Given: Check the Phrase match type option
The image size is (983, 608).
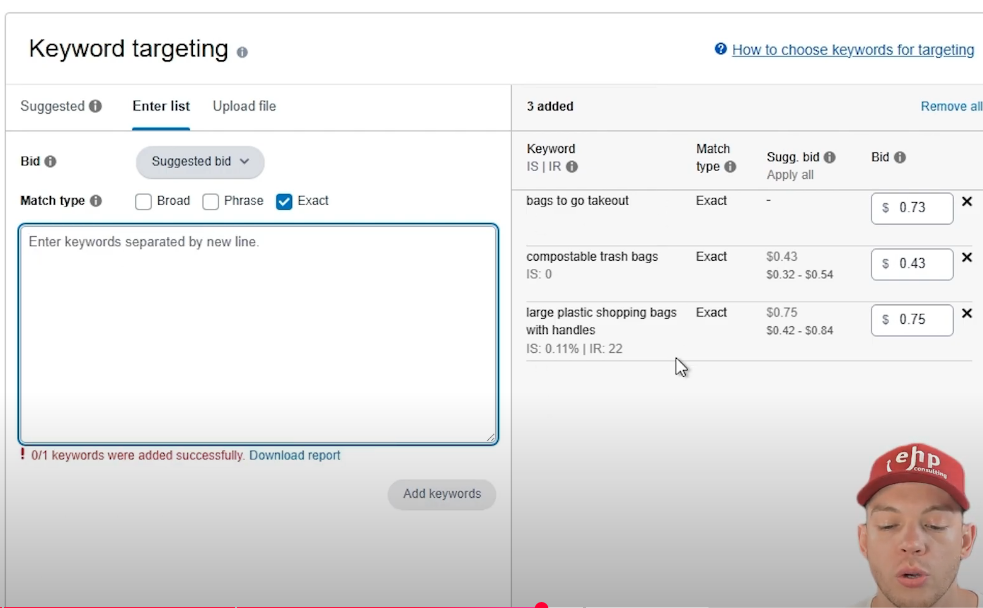Looking at the screenshot, I should tap(211, 201).
